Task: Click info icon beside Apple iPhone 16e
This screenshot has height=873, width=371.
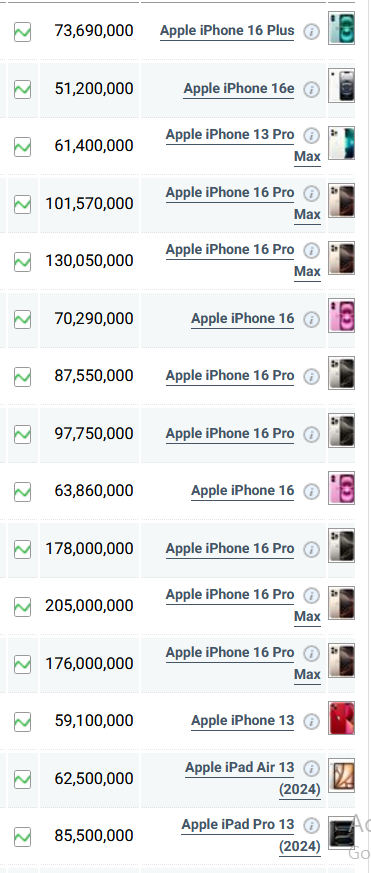Action: [312, 89]
